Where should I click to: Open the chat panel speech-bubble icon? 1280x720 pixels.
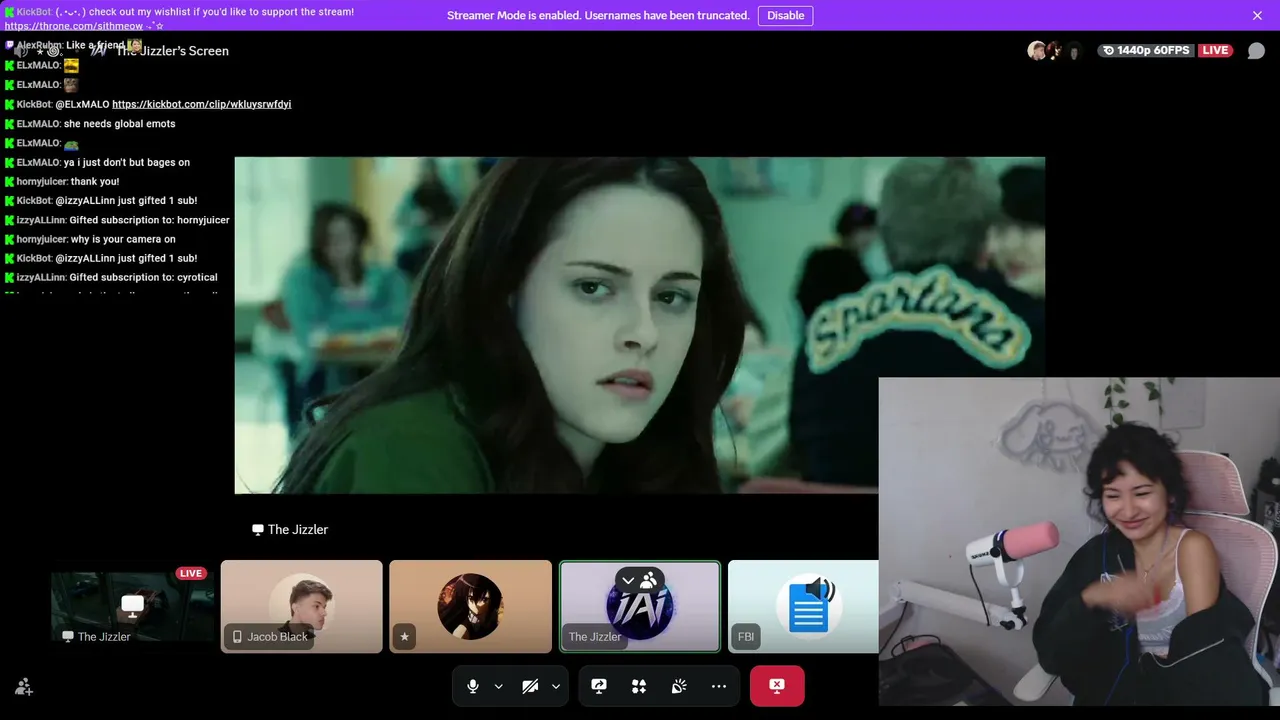1256,51
